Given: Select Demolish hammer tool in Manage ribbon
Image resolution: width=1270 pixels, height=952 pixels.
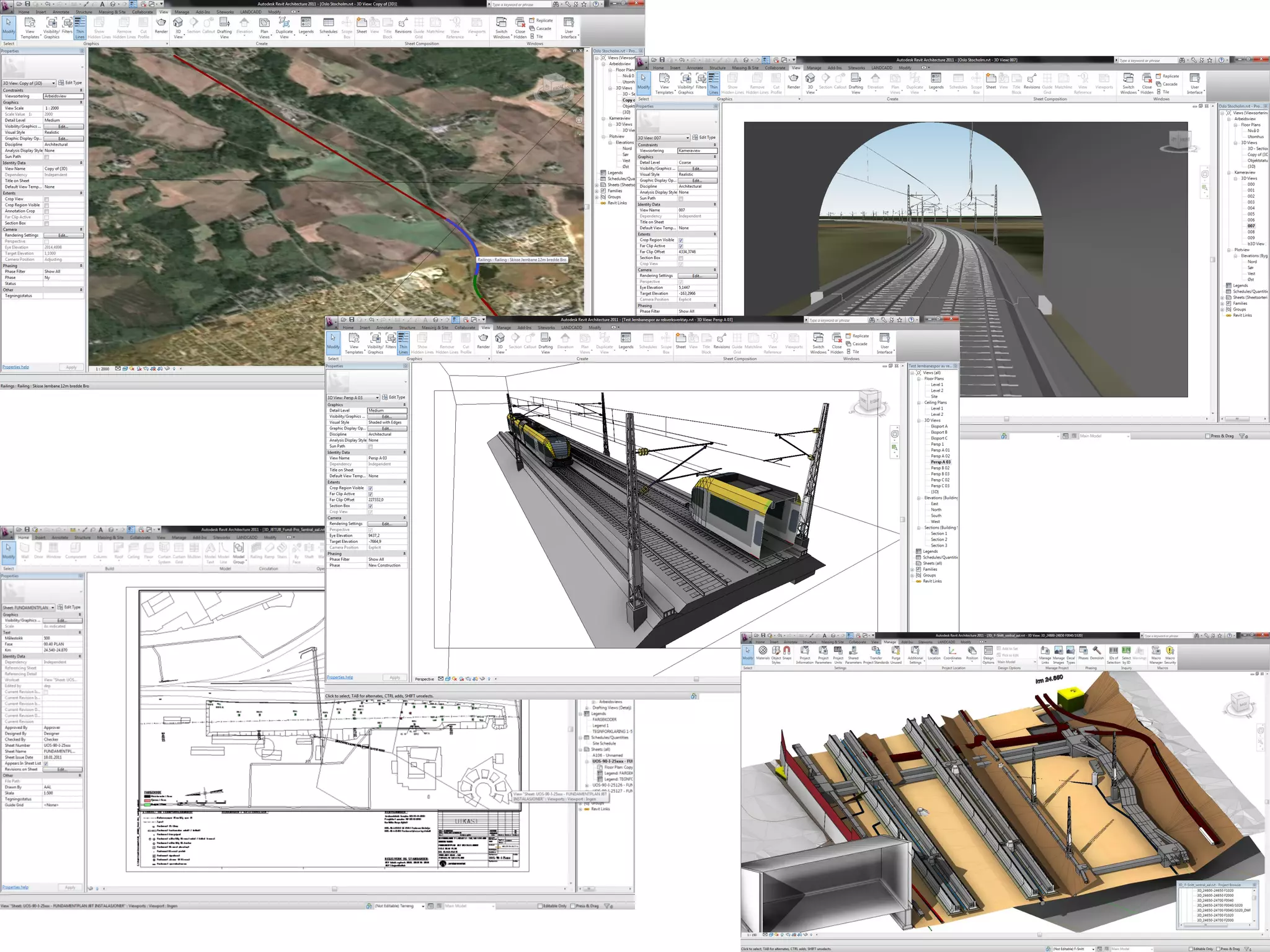Looking at the screenshot, I should 1097,653.
